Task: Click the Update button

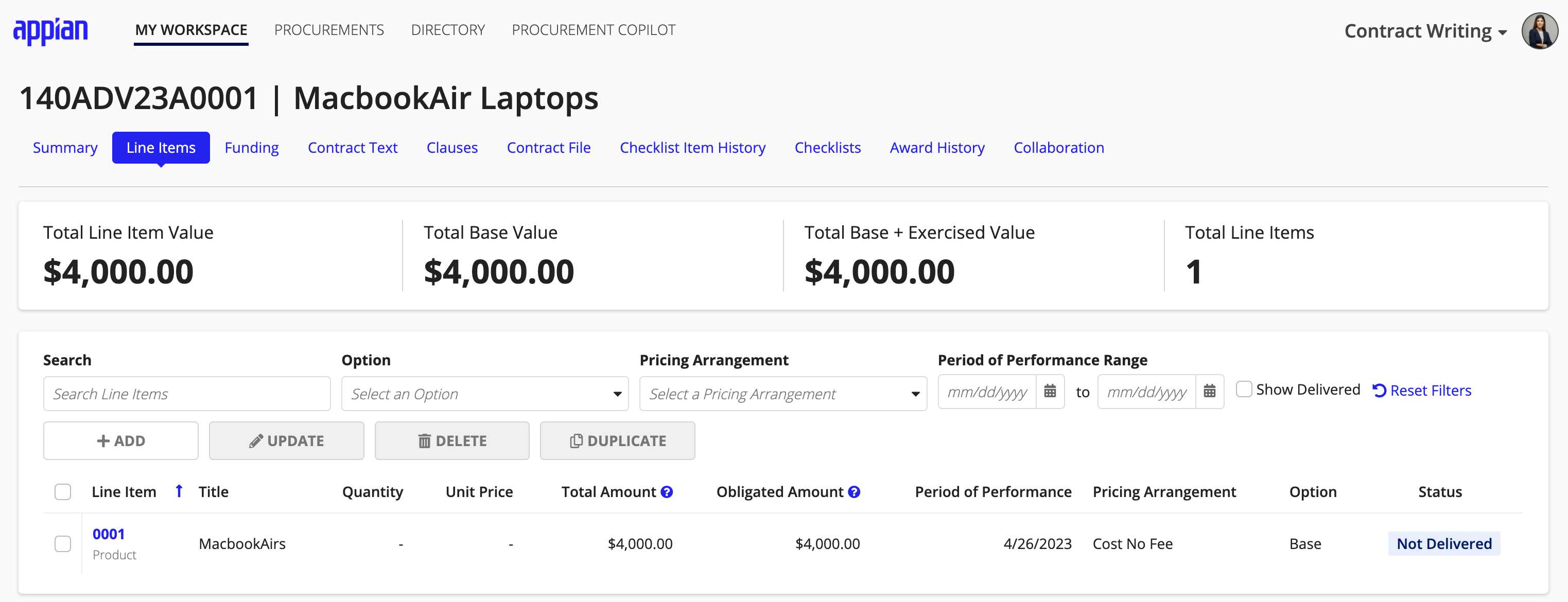Action: pos(286,441)
